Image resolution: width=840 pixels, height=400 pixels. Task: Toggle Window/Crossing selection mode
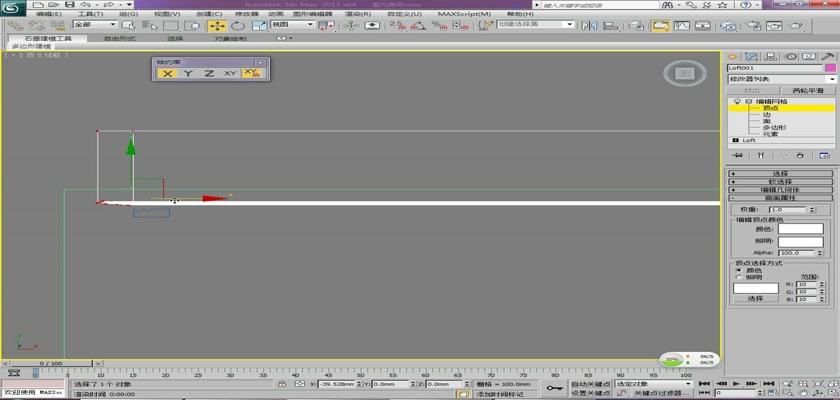[192, 26]
